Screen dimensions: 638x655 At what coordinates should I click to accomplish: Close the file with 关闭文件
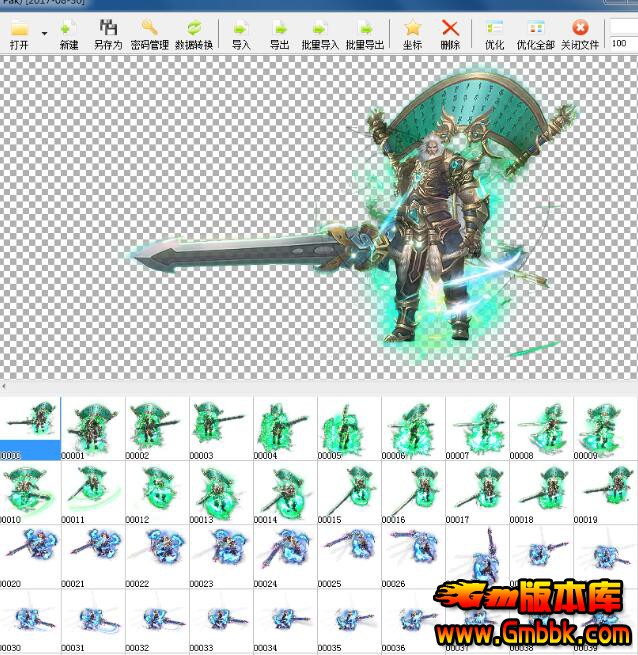point(580,34)
